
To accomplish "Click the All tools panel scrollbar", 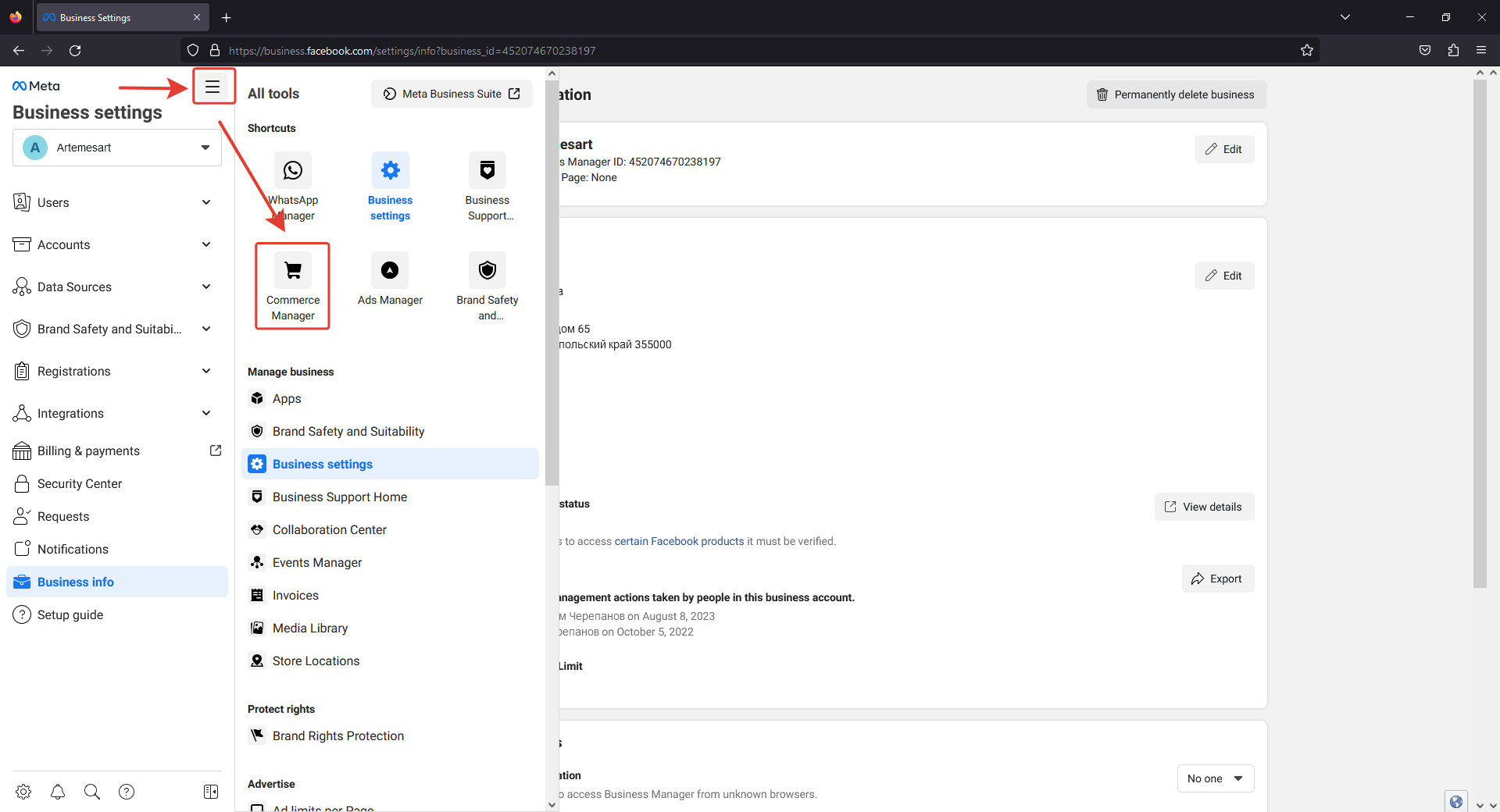I will coord(552,281).
